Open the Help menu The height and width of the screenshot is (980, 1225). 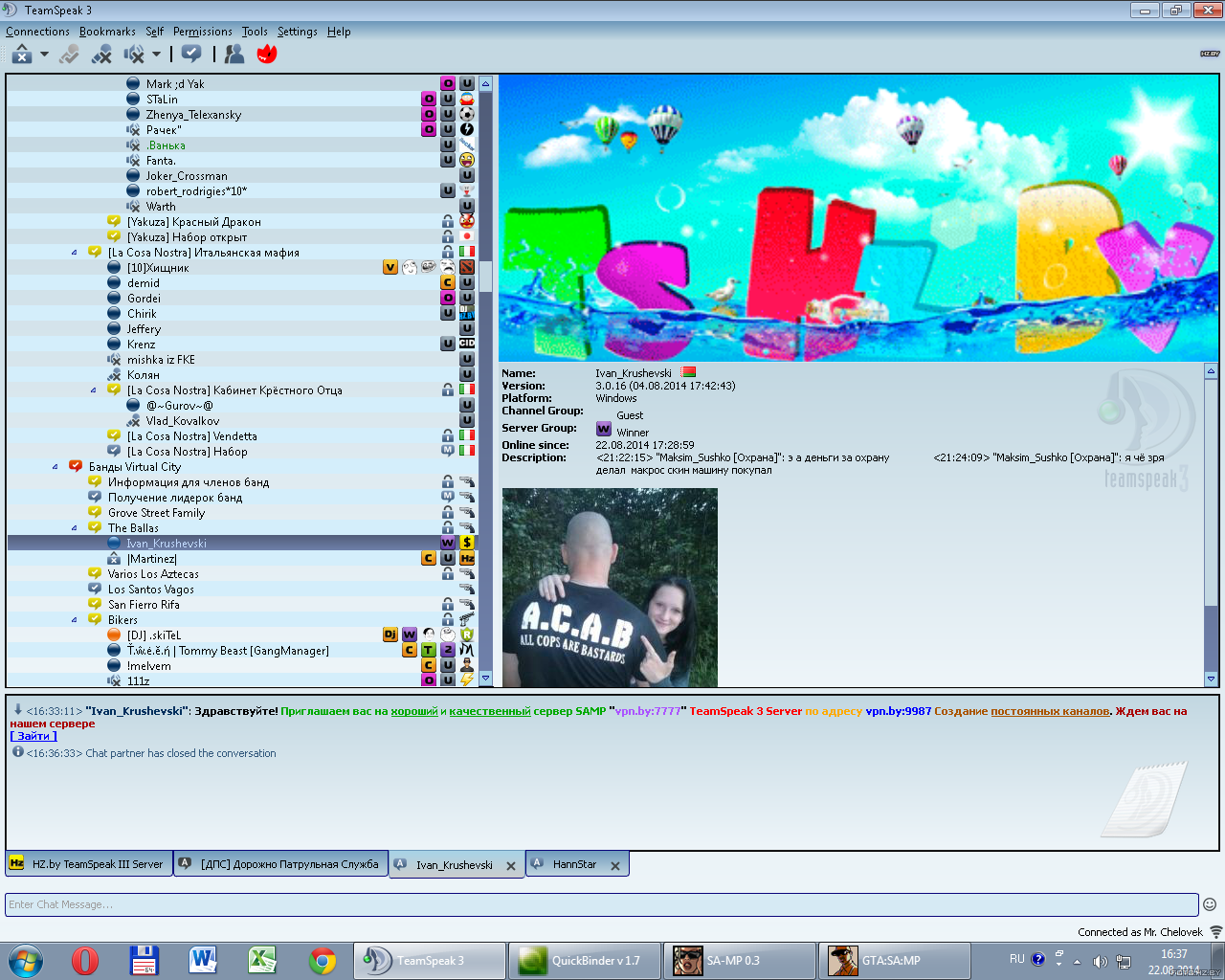(339, 32)
